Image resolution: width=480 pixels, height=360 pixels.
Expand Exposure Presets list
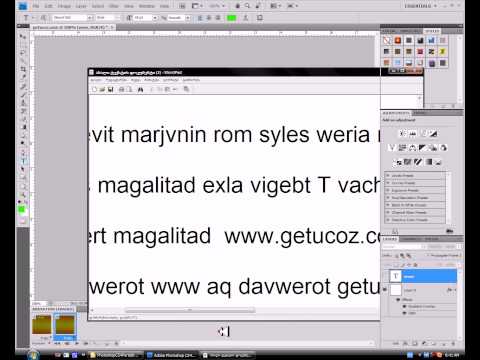[388, 190]
